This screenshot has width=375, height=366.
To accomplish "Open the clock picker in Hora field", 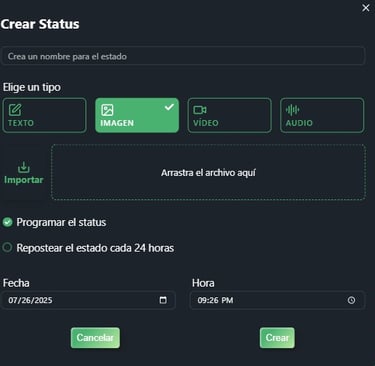I will point(351,300).
